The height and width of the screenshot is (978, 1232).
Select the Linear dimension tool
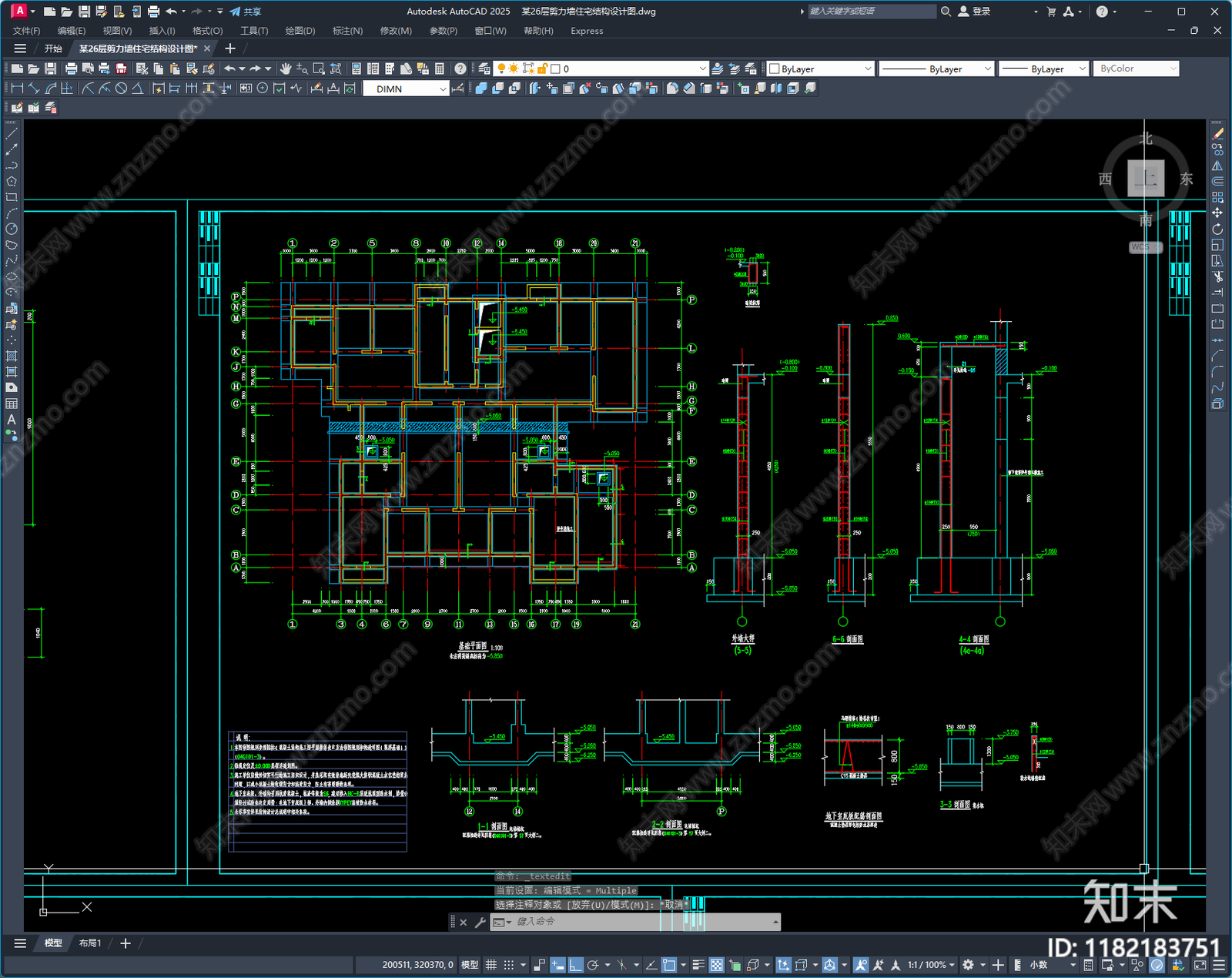(17, 89)
